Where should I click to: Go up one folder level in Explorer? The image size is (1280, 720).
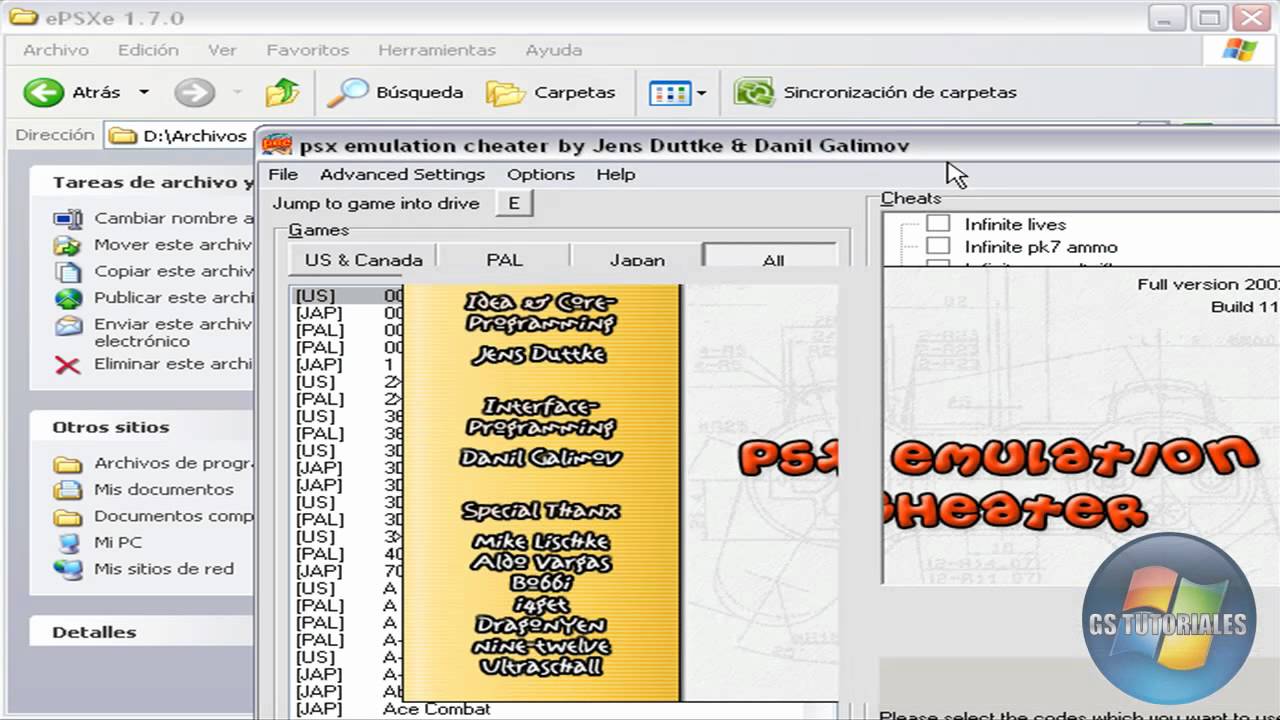click(282, 93)
